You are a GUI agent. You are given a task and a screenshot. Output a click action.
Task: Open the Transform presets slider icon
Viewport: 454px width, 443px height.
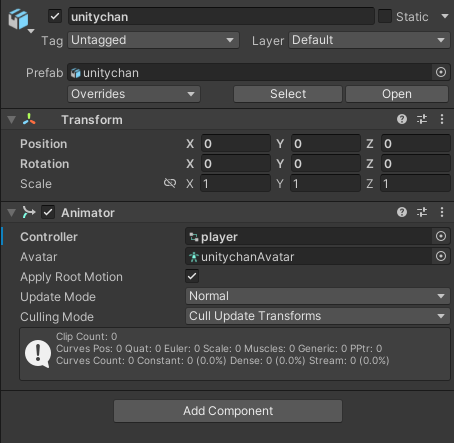(x=422, y=119)
